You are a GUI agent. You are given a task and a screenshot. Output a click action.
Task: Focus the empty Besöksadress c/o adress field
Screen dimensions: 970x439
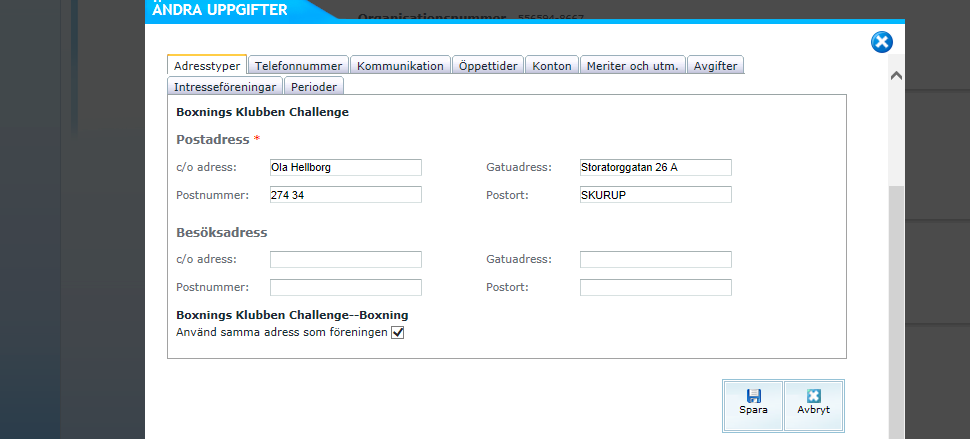pos(346,259)
